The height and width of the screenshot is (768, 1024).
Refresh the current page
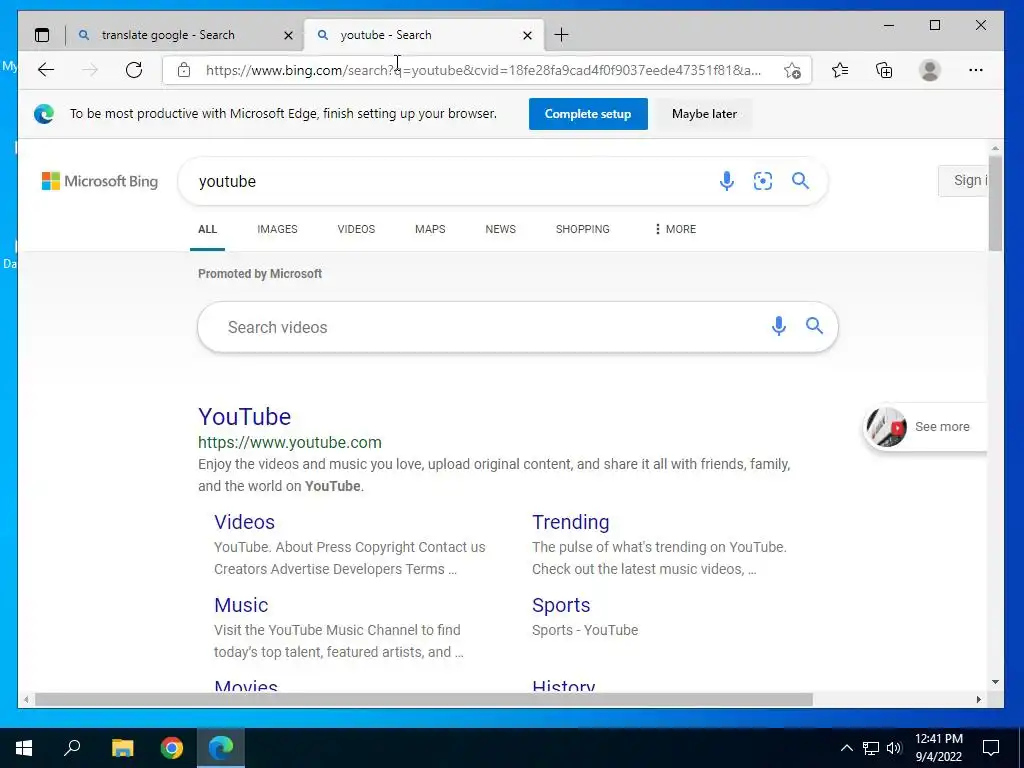point(134,70)
